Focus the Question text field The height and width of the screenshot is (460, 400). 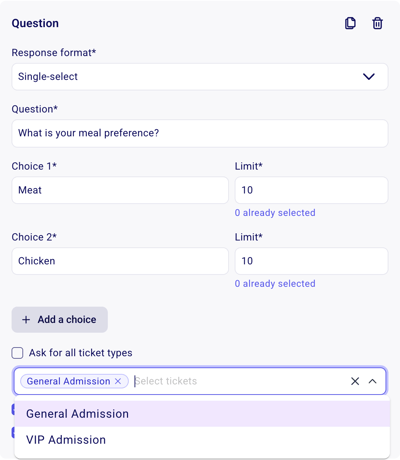200,133
